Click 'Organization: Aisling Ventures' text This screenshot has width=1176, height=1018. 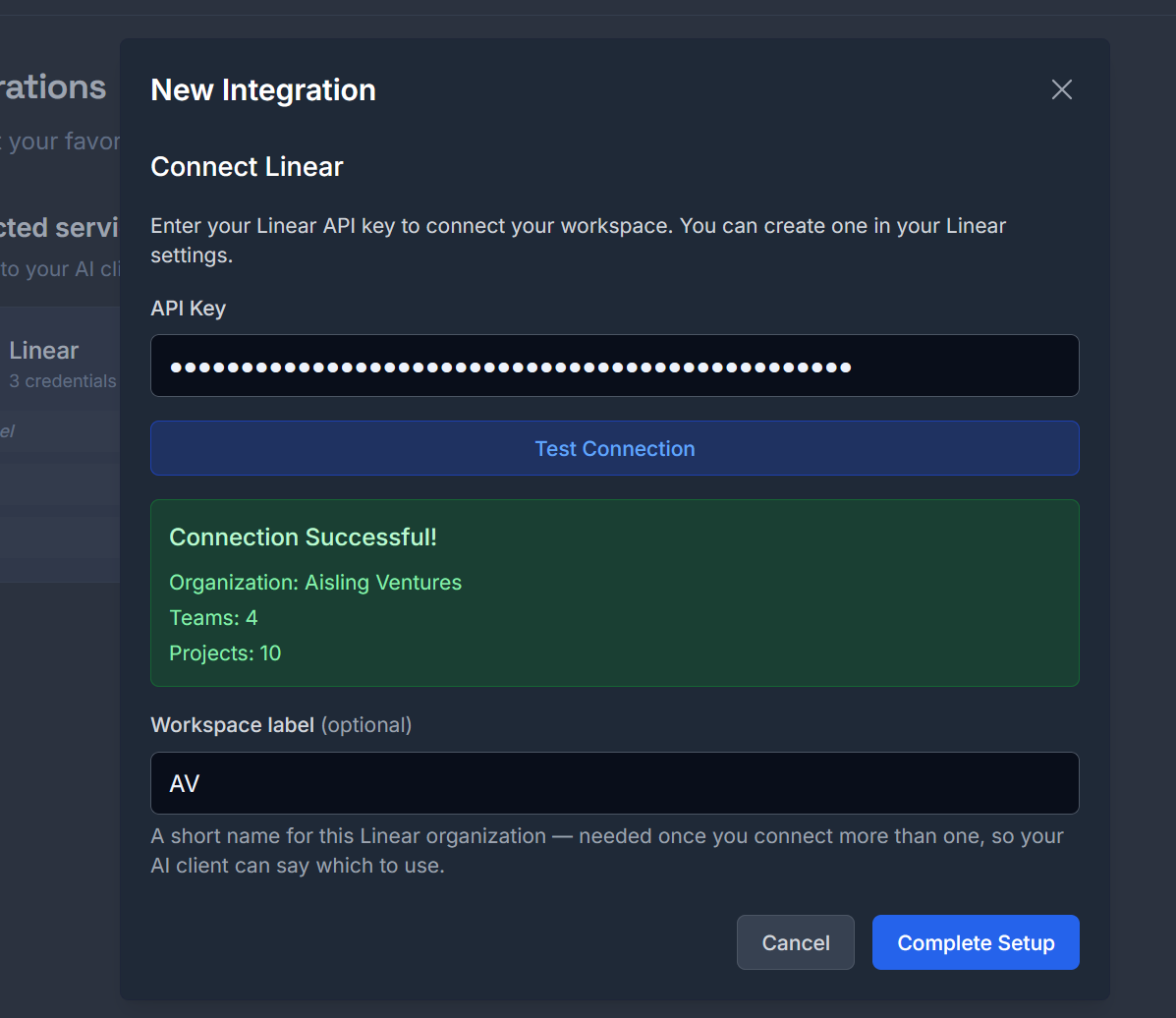(315, 582)
